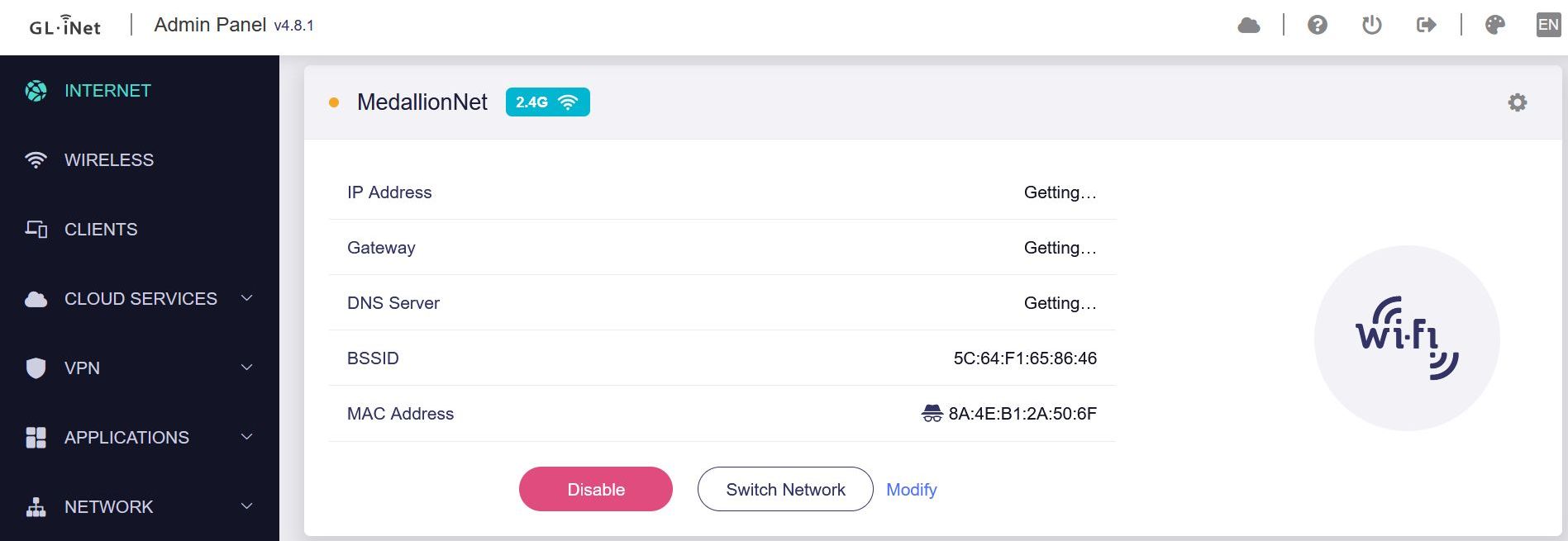
Task: Click the 2.4G Wi-Fi band badge
Action: point(547,102)
